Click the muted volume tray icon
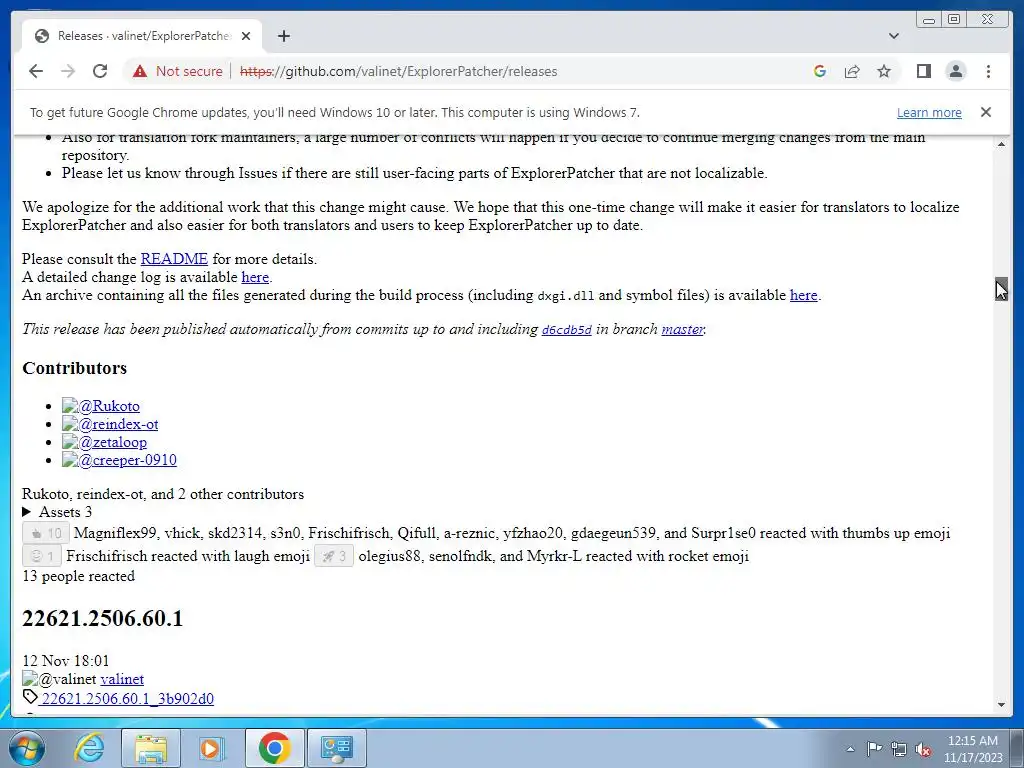1024x768 pixels. (923, 749)
